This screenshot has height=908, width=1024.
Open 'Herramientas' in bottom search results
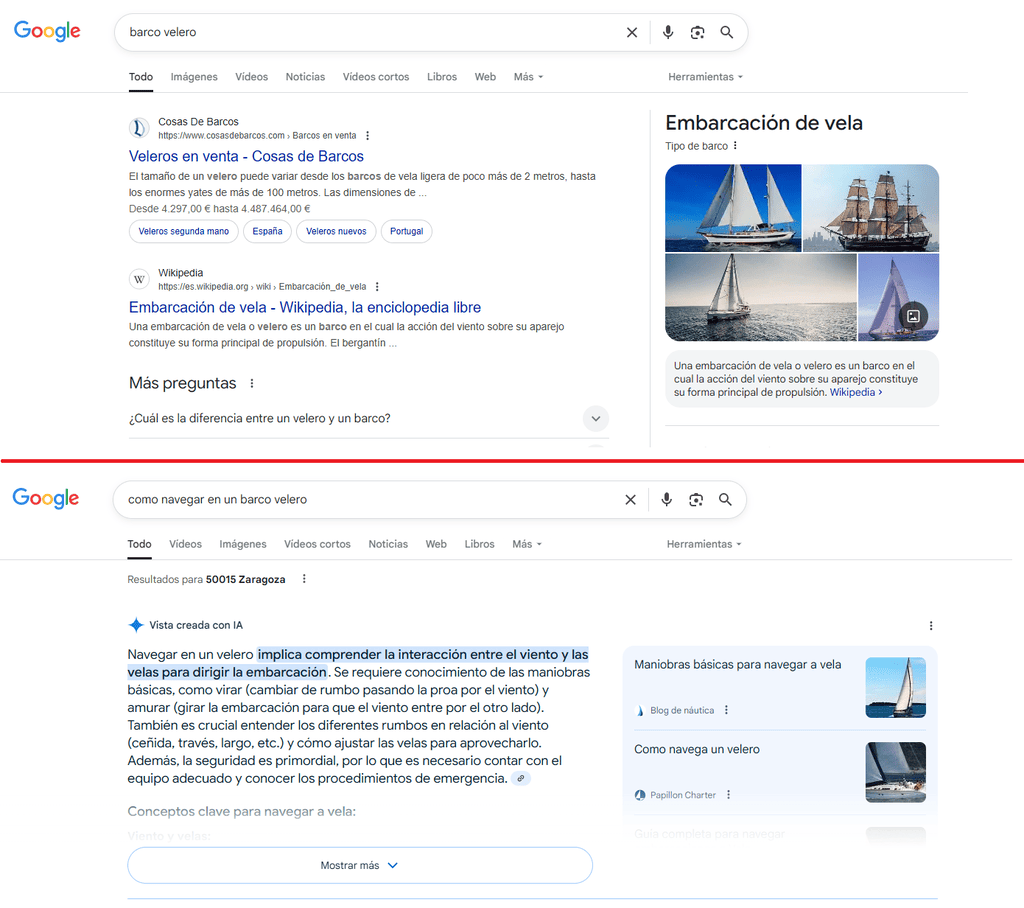[704, 544]
